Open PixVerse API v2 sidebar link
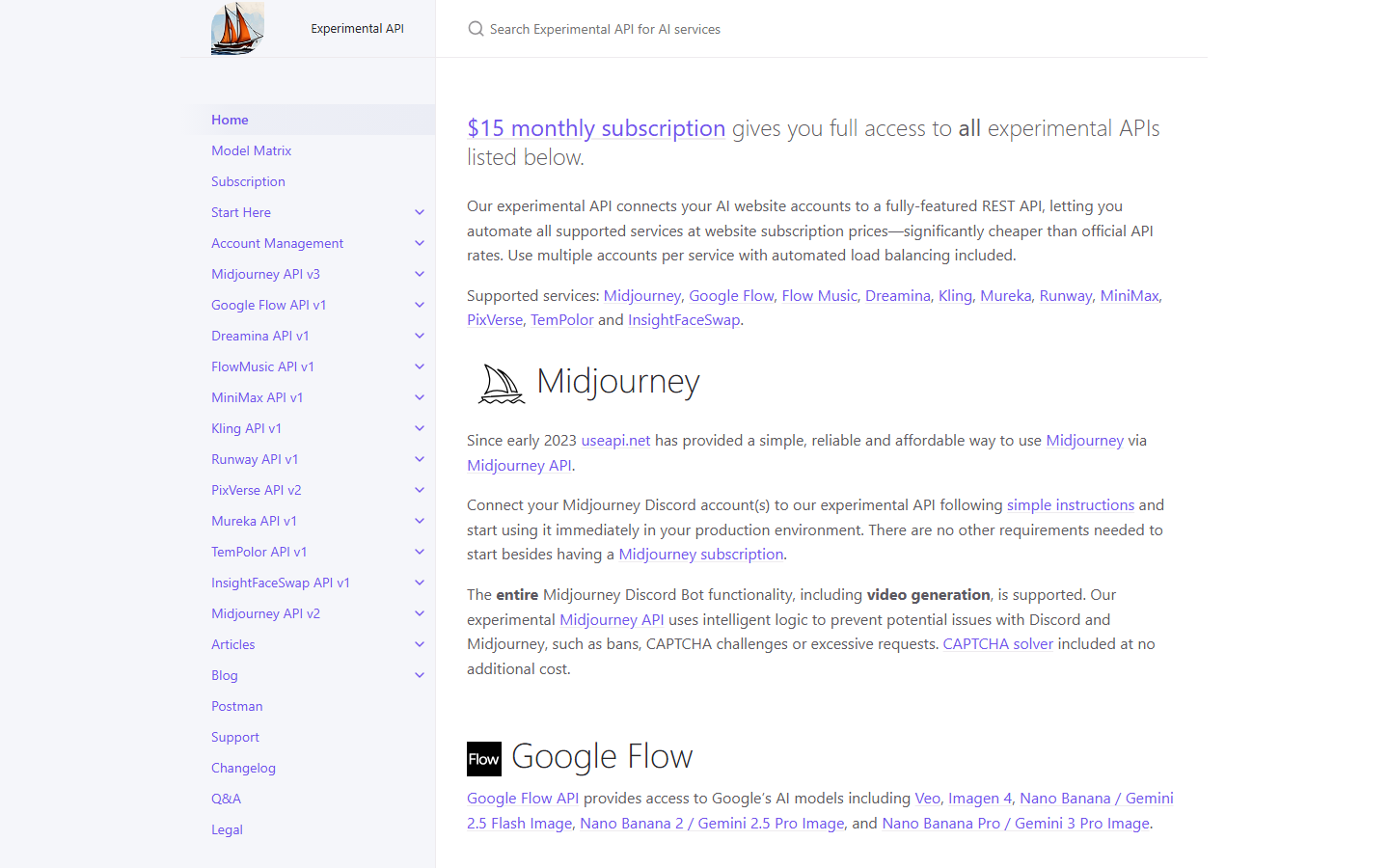Viewport: 1389px width, 868px height. (x=256, y=490)
